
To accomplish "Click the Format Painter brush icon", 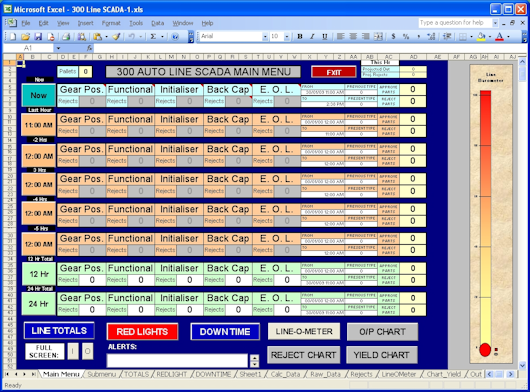I will click(117, 36).
